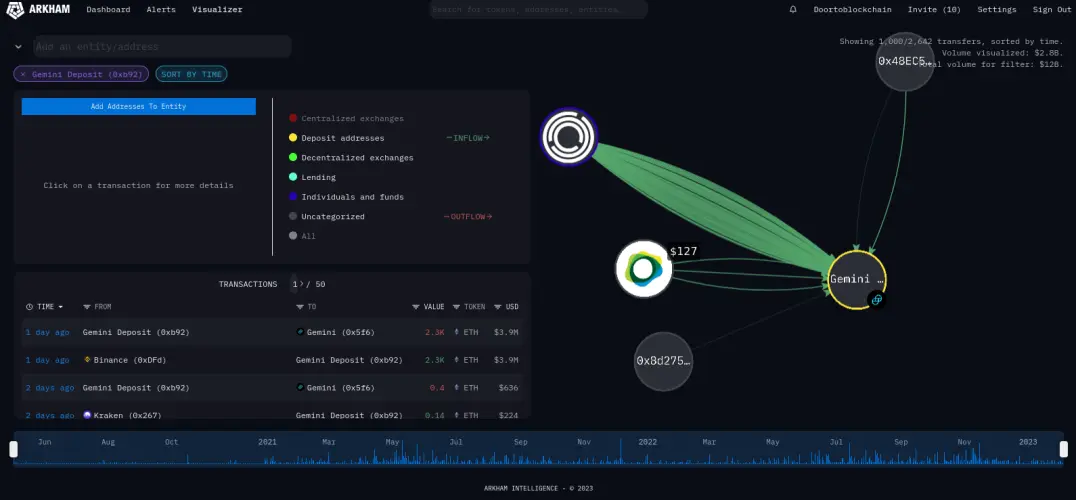Toggle INFLOW direction filter
Image resolution: width=1076 pixels, height=500 pixels.
(468, 138)
